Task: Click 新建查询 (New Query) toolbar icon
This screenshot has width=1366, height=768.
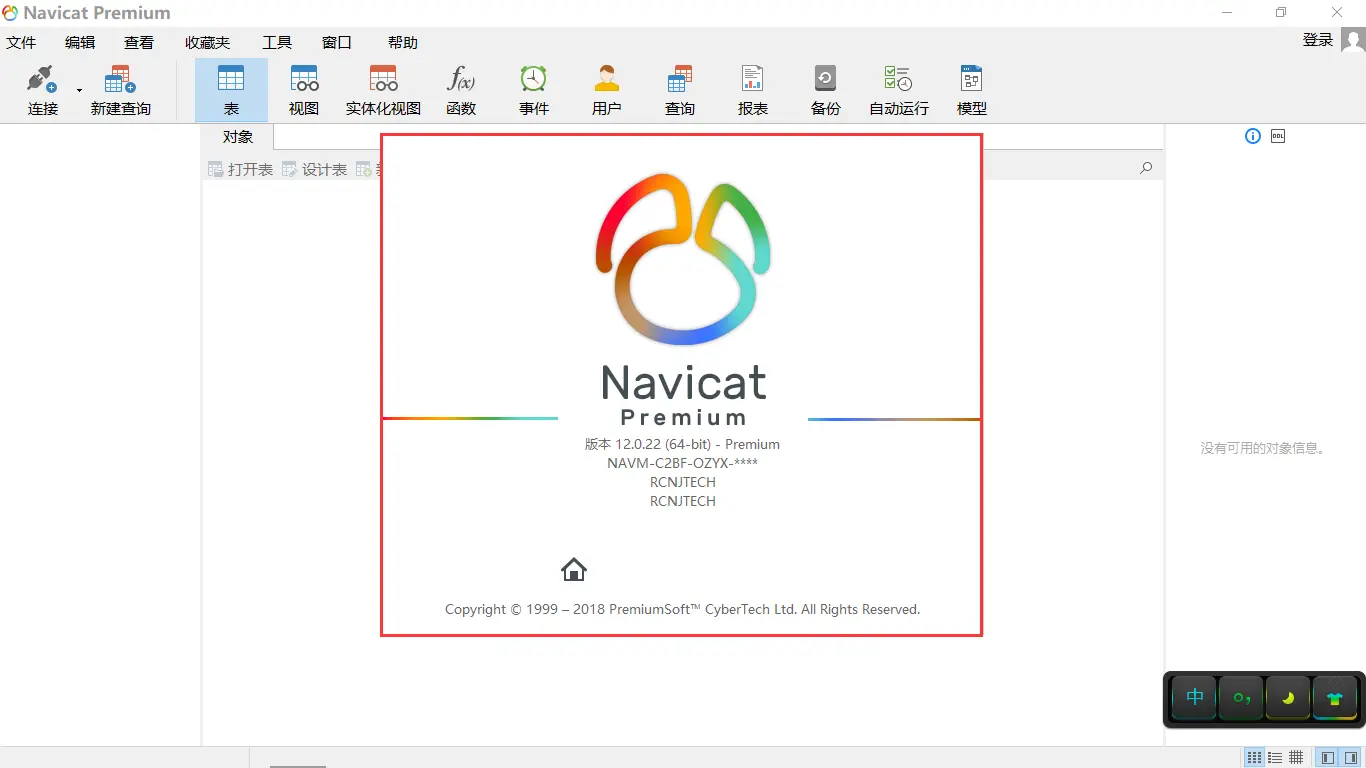Action: point(120,80)
